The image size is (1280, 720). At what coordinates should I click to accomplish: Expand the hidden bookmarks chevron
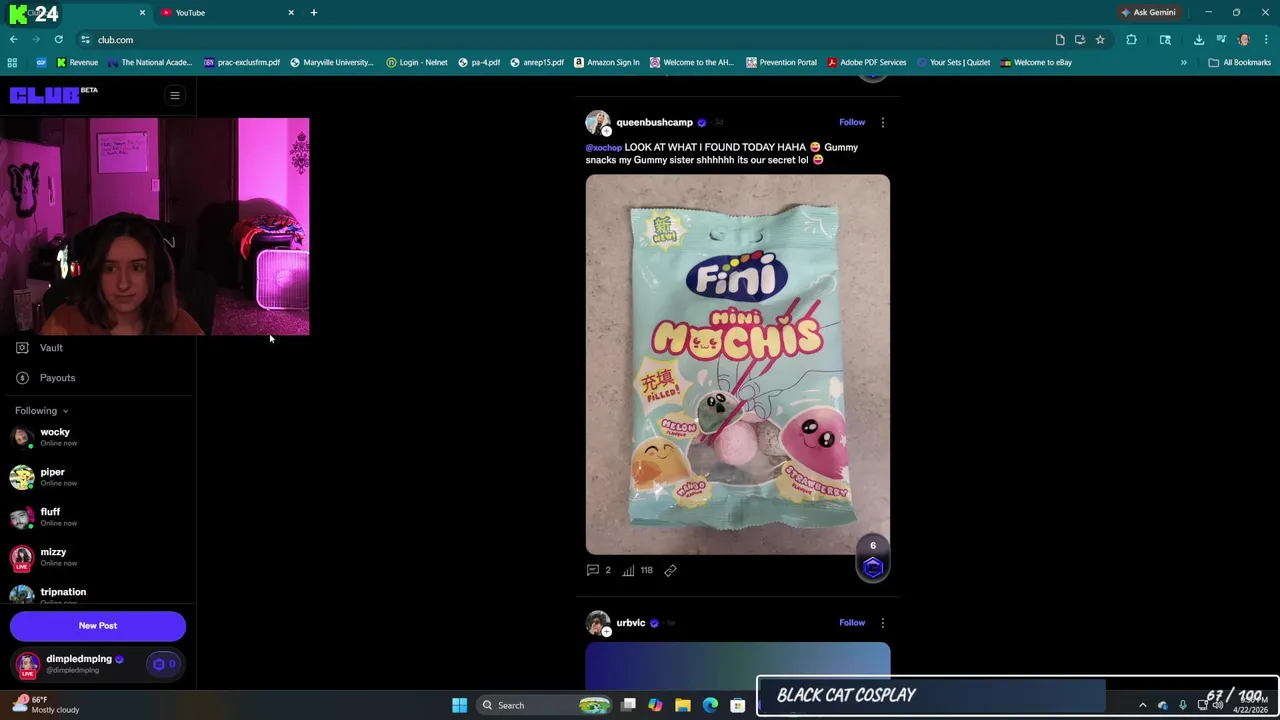[1184, 63]
